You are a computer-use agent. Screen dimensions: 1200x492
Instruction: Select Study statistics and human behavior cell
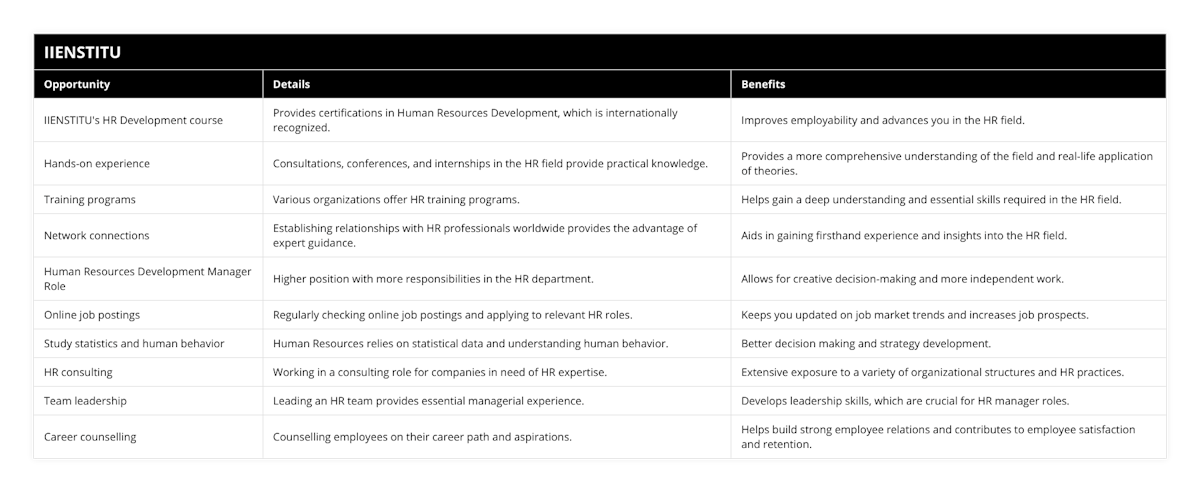tap(148, 343)
